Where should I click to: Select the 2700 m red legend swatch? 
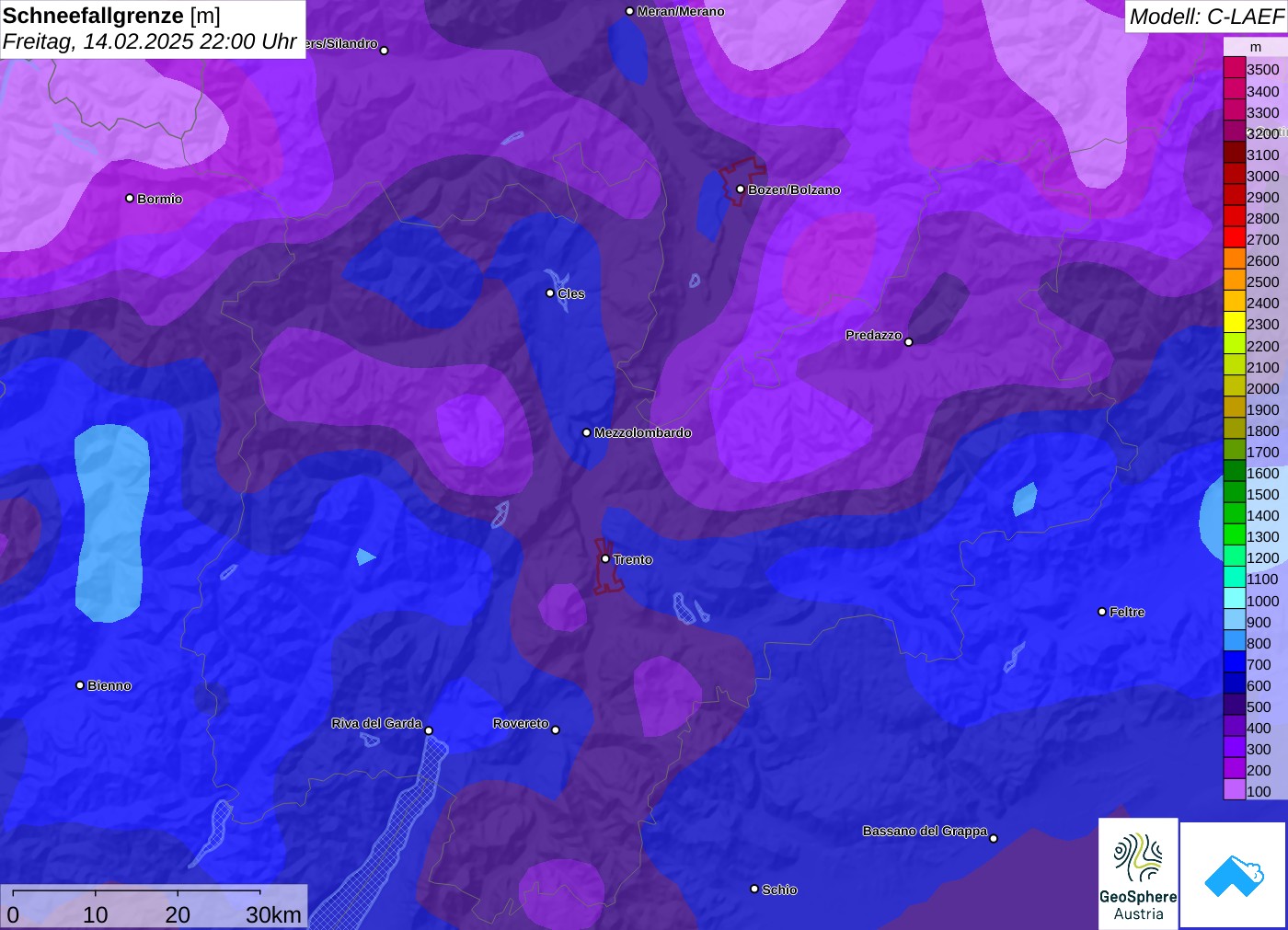[x=1234, y=237]
